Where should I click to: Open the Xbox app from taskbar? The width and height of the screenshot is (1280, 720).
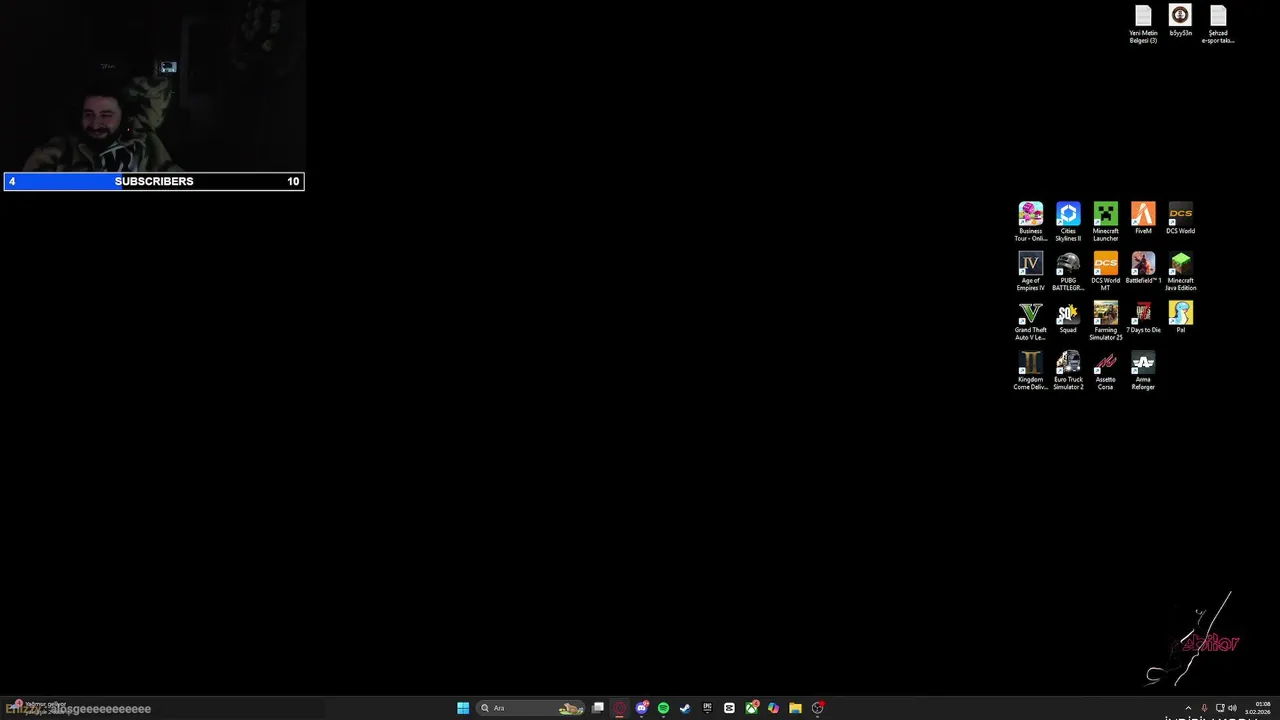coord(752,708)
